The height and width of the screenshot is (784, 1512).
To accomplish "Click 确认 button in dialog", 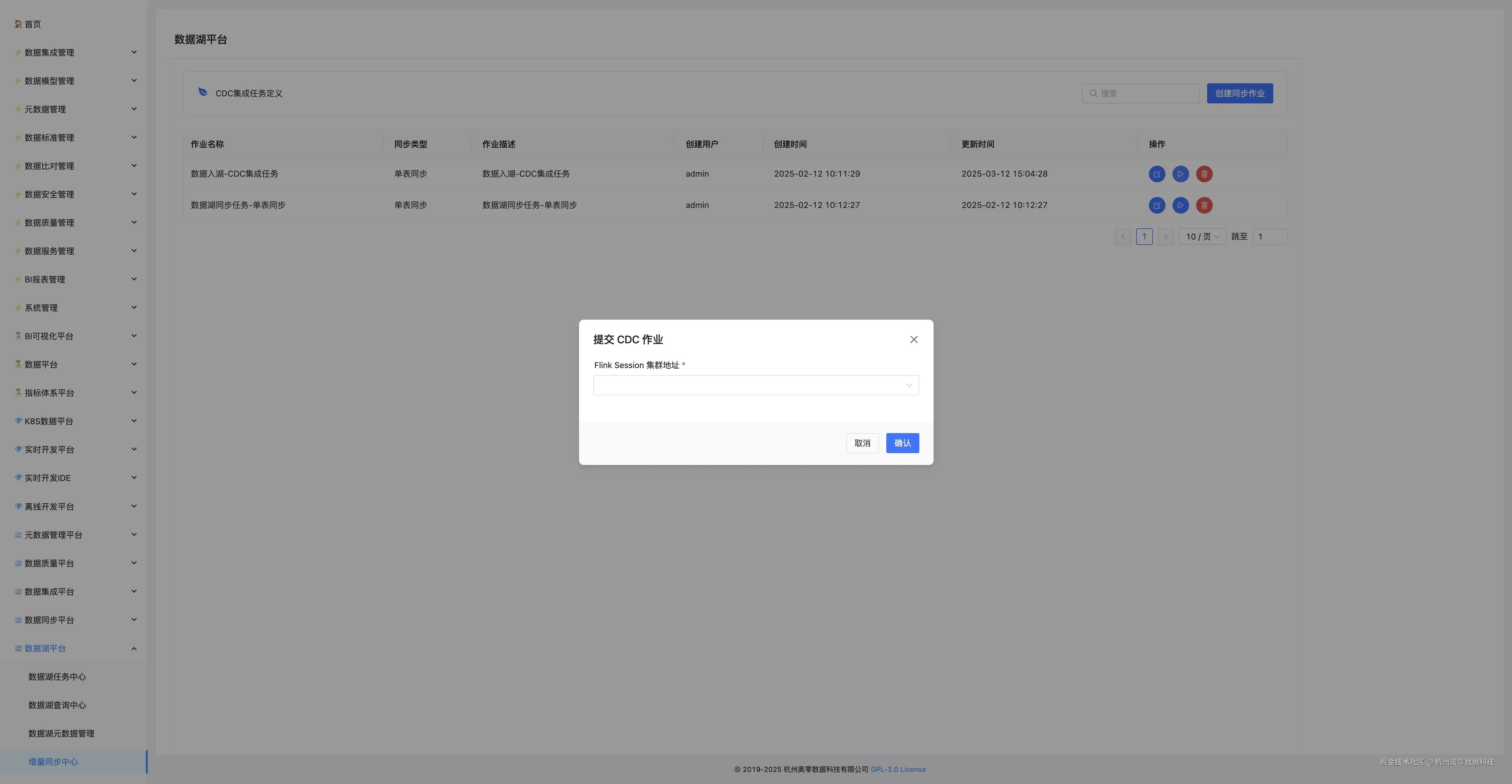I will [x=902, y=443].
